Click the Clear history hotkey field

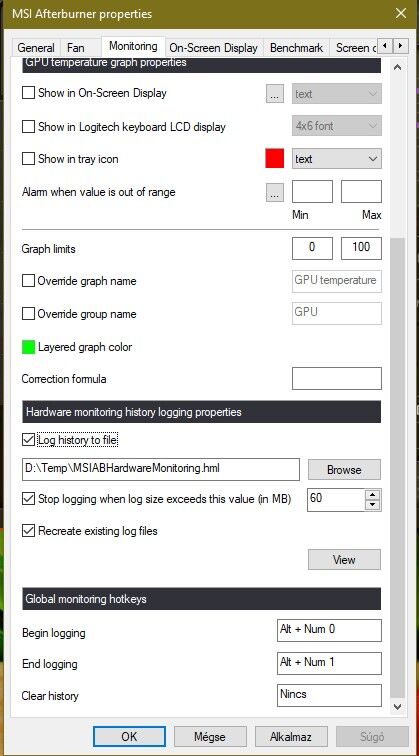click(329, 695)
